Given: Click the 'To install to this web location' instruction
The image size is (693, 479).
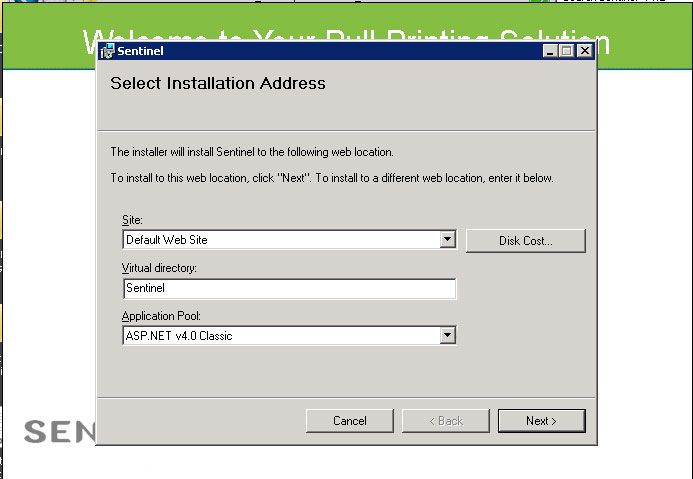Looking at the screenshot, I should (x=332, y=178).
